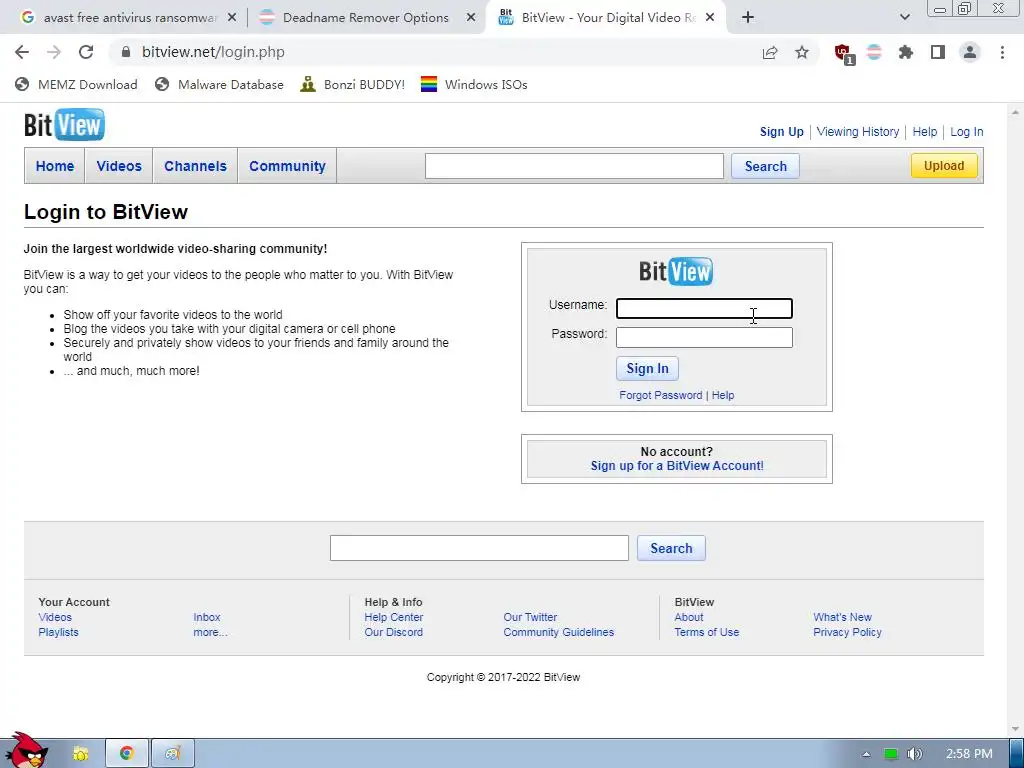Viewport: 1024px width, 768px height.
Task: Click the header Help link
Action: click(924, 132)
